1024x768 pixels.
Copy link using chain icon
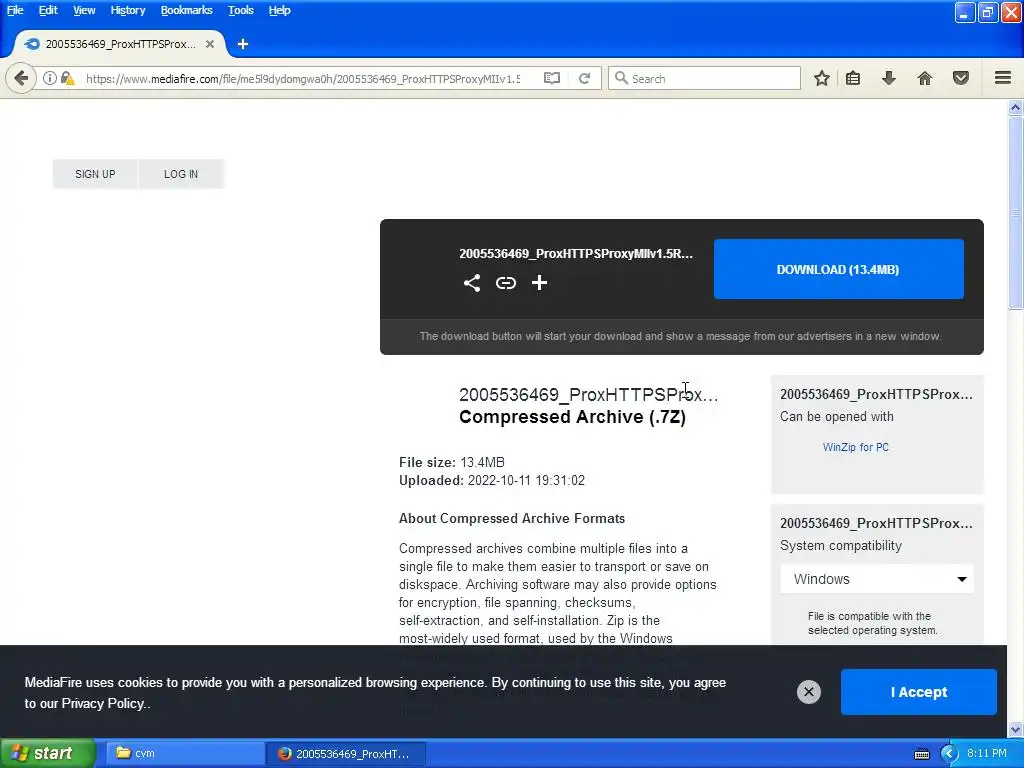[x=505, y=283]
